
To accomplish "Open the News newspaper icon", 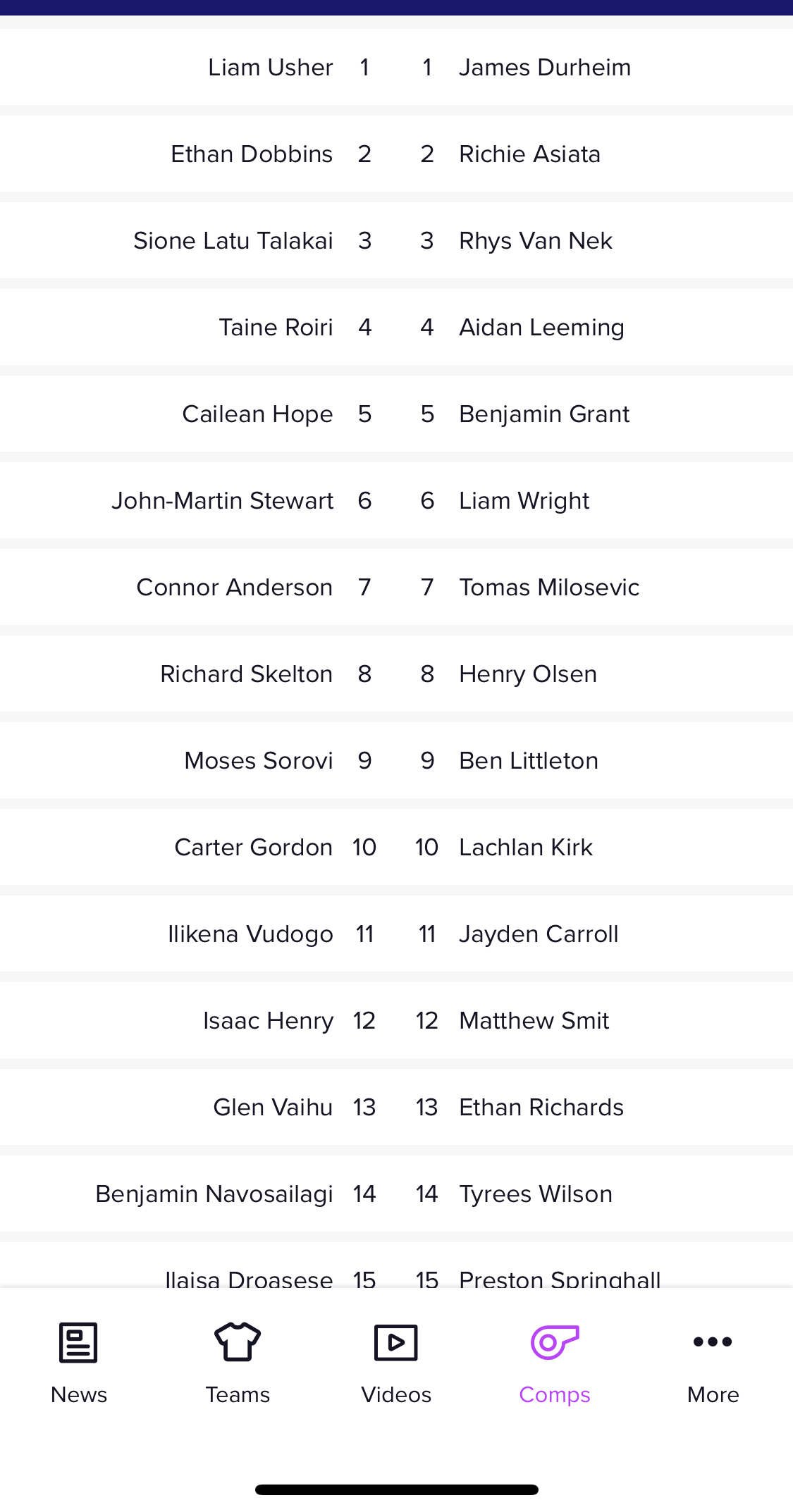I will point(78,1342).
